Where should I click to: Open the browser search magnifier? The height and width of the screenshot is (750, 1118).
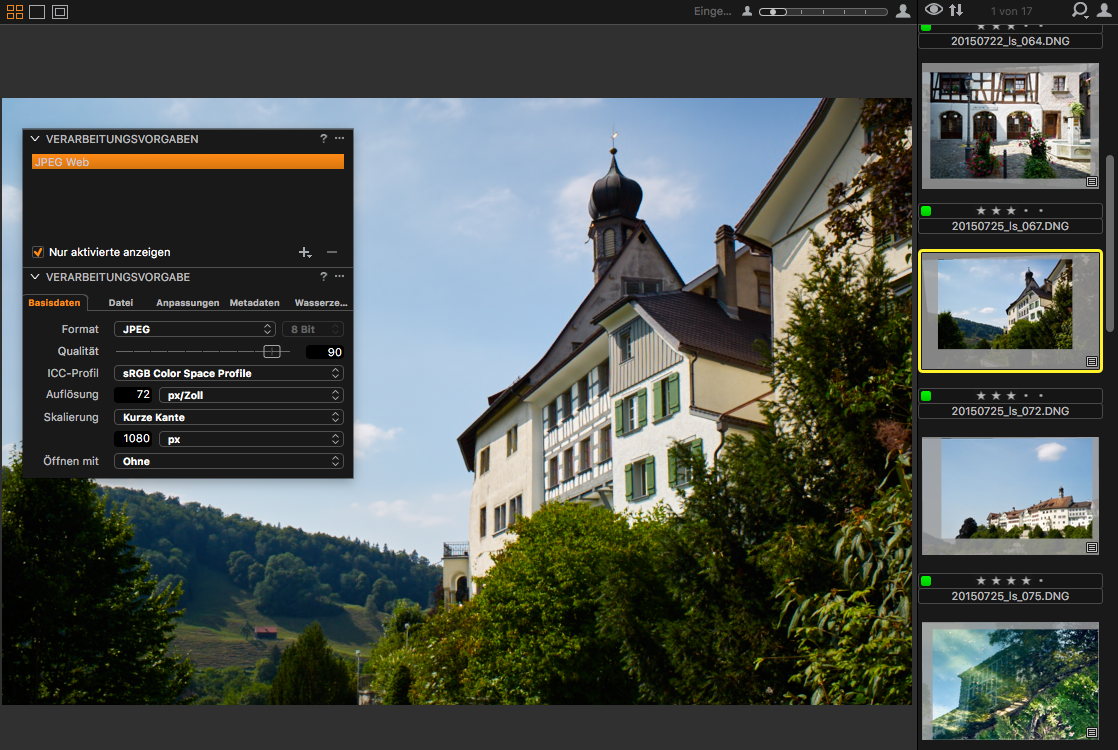tap(1079, 10)
